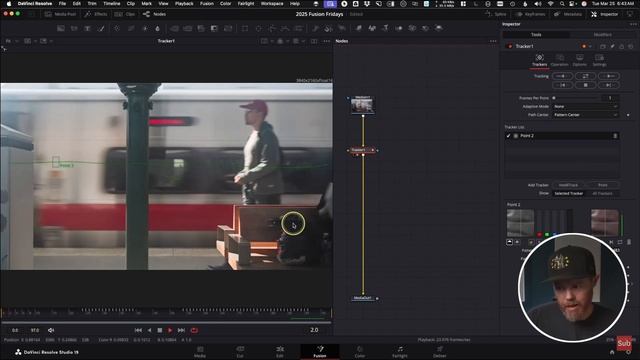Click Track Reverse tracking button
Viewport: 640px width, 360px height.
pyautogui.click(x=562, y=76)
